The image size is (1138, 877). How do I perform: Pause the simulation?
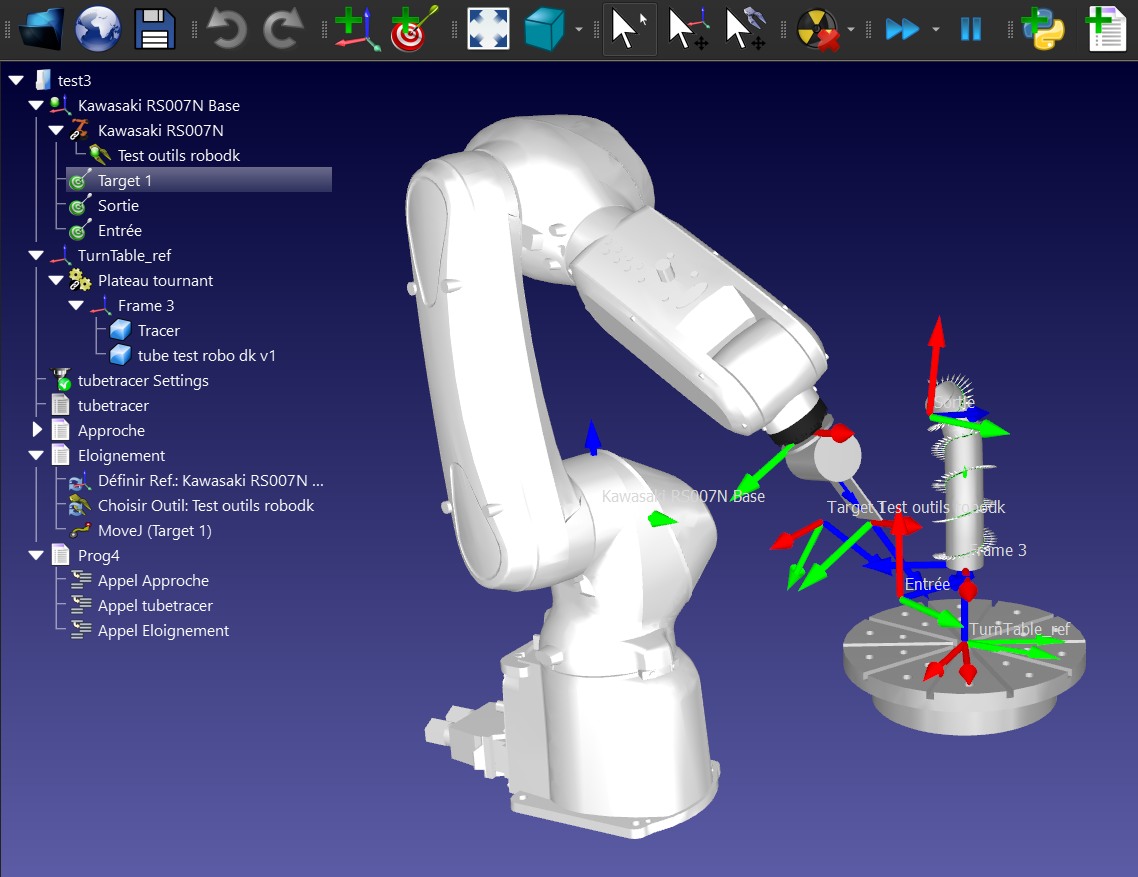click(x=970, y=29)
